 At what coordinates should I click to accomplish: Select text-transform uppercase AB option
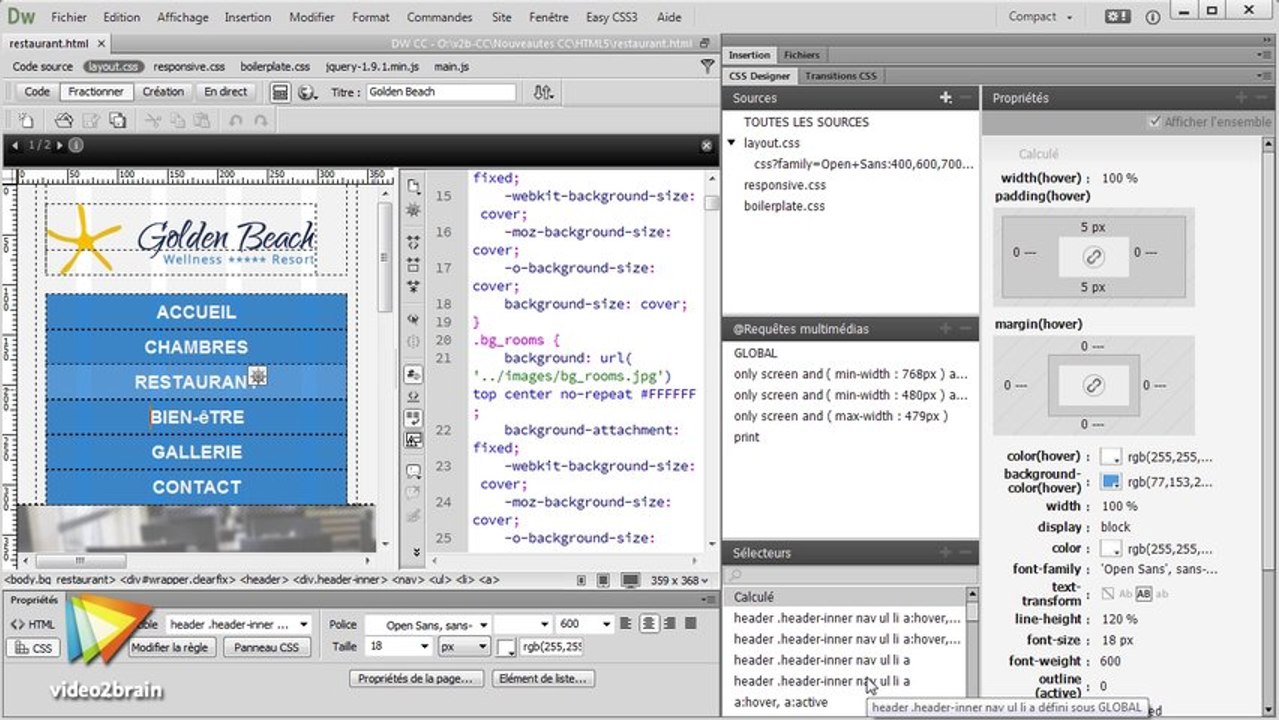pos(1143,594)
